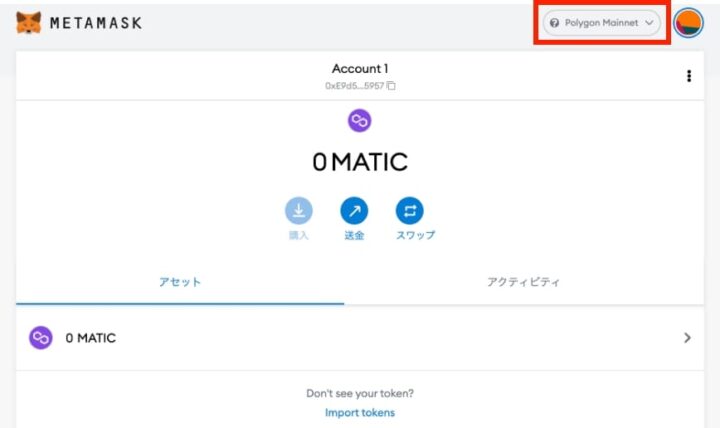Click the Account 1 name label
This screenshot has width=720, height=428.
coord(360,68)
